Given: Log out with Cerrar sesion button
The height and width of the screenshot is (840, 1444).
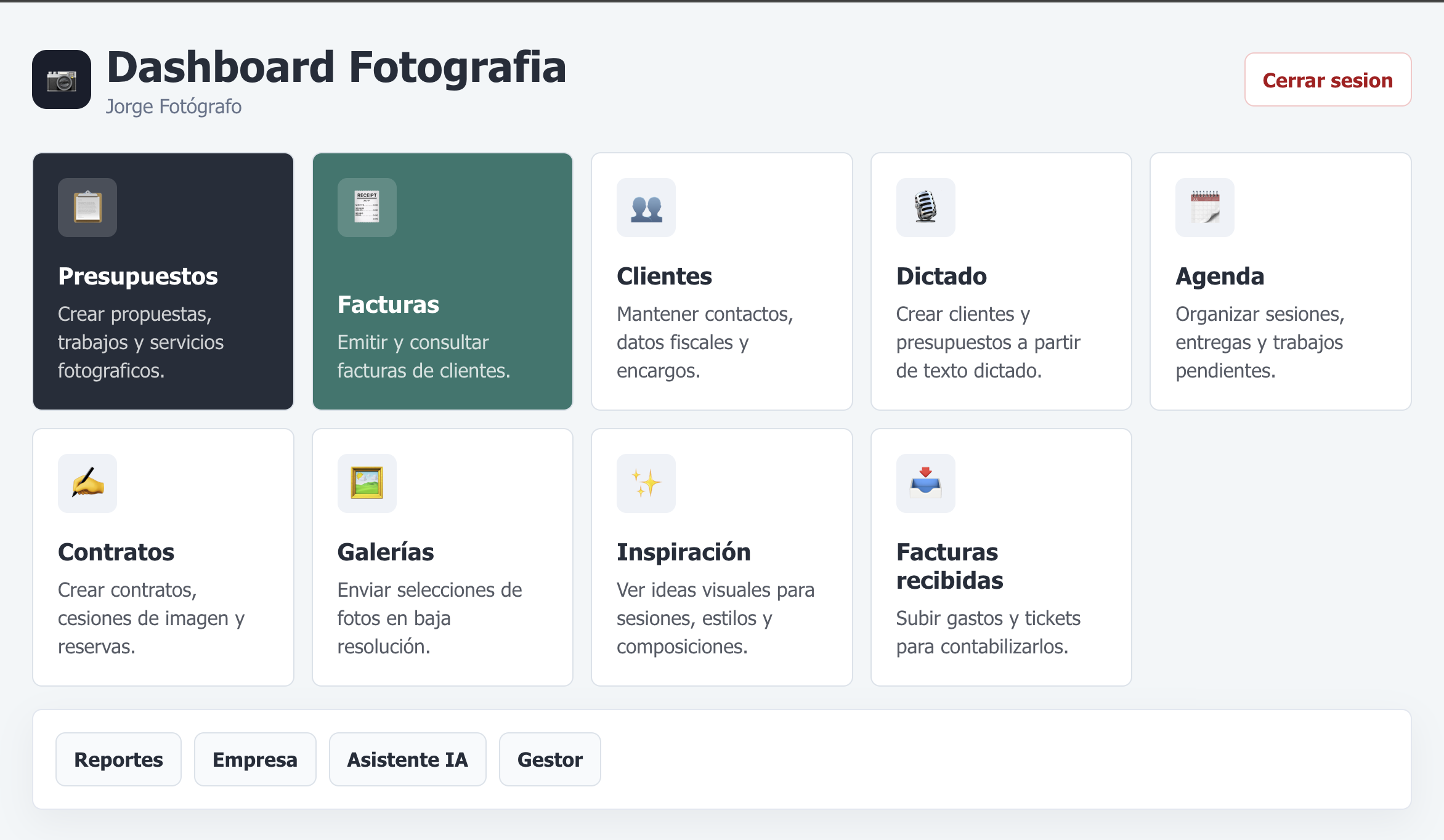Looking at the screenshot, I should coord(1328,79).
